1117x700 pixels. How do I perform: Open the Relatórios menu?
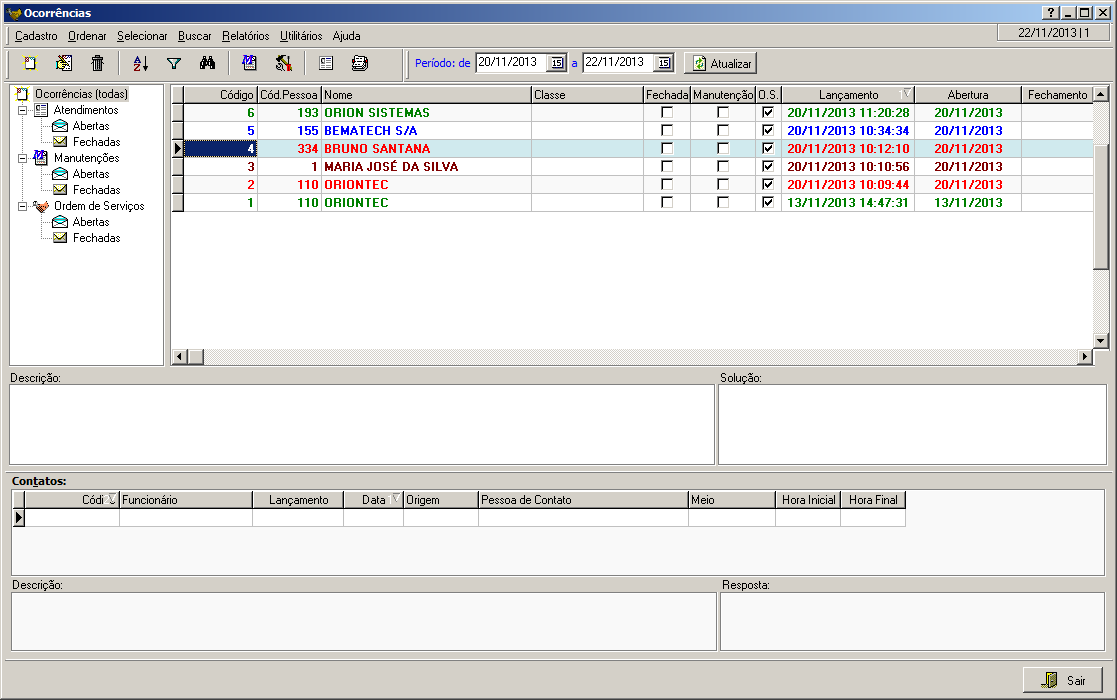coord(246,36)
